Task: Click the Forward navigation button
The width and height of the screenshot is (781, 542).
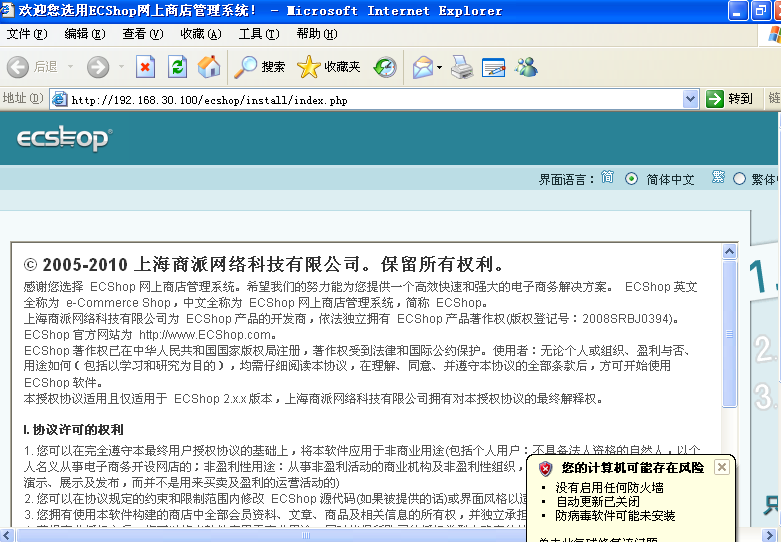Action: pyautogui.click(x=98, y=67)
